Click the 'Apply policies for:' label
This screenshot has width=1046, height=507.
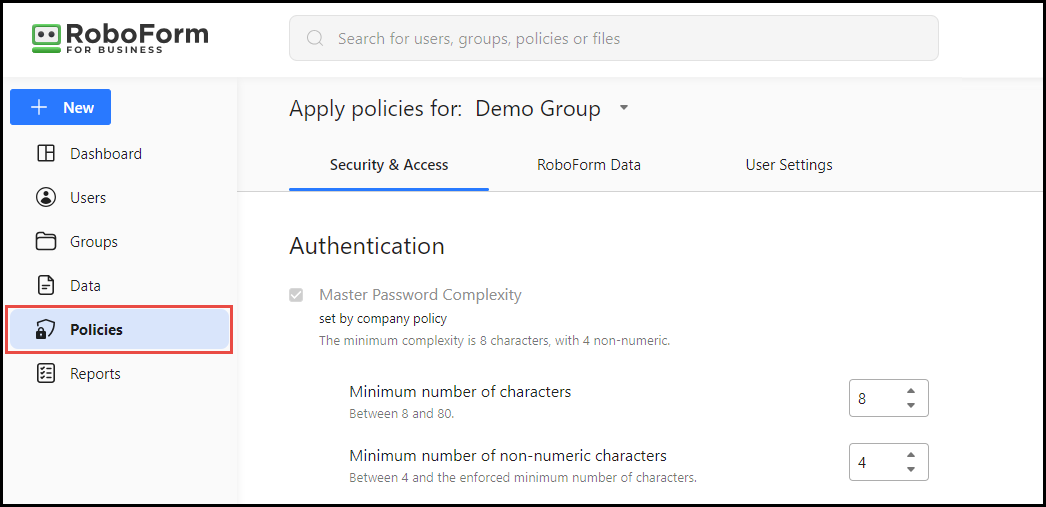coord(376,108)
